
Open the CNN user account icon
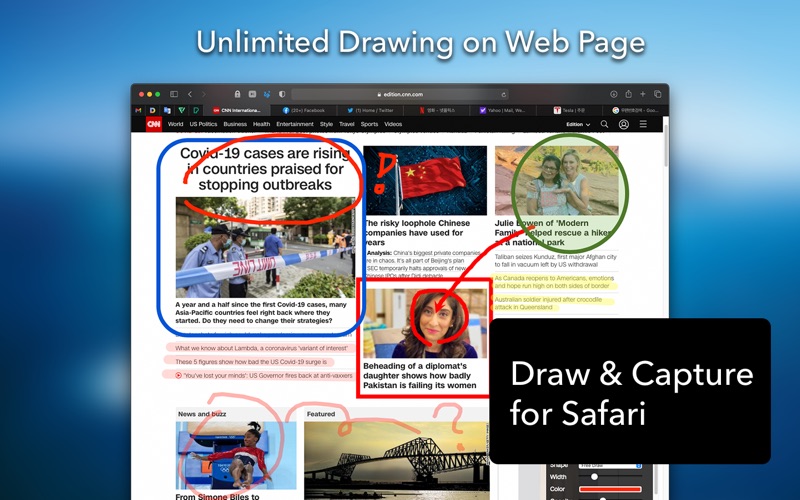point(623,124)
